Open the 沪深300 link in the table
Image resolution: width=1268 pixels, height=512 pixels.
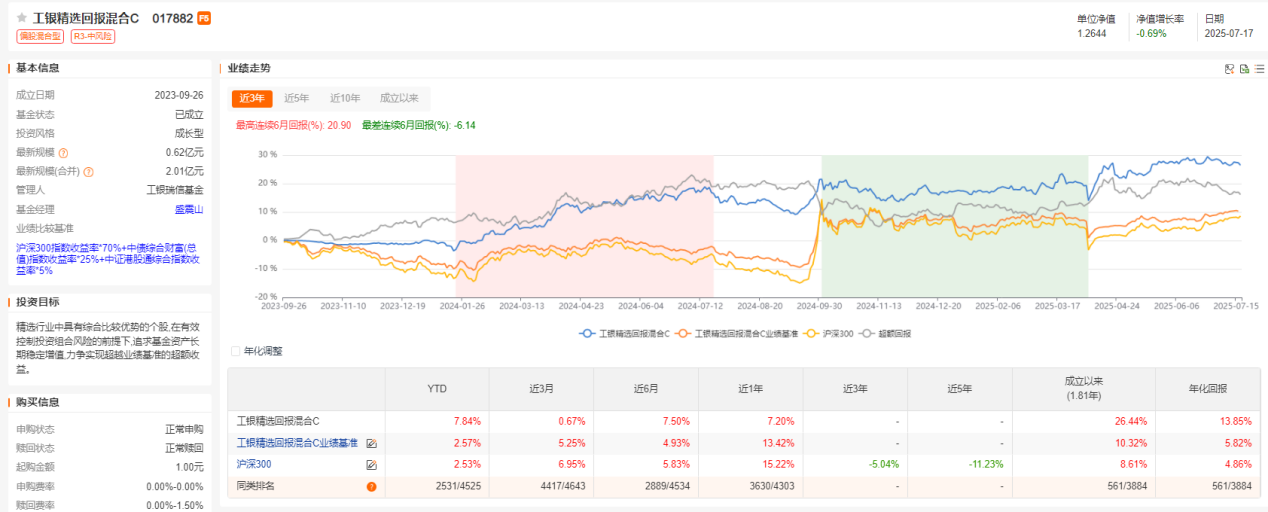click(x=254, y=465)
